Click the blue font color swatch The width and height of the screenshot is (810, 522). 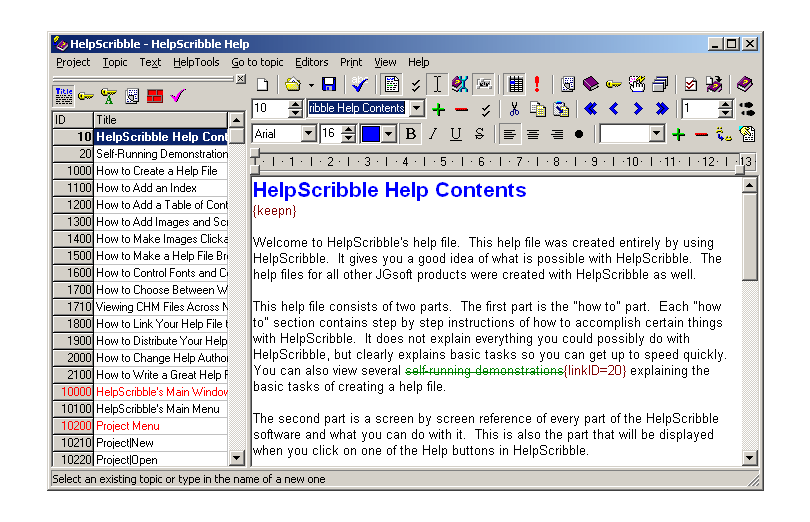click(371, 134)
